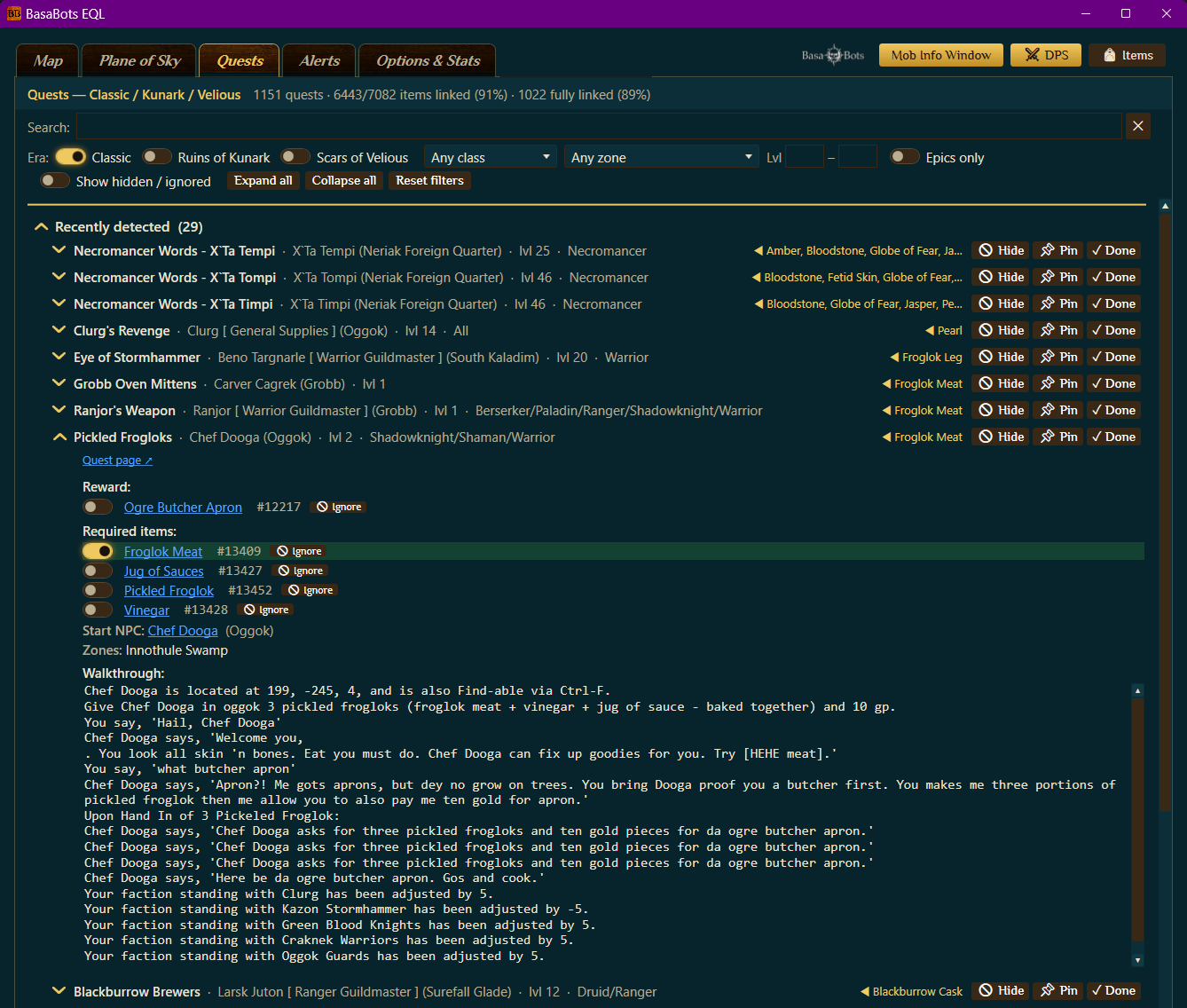Open the Items bag button
The image size is (1187, 1008).
pos(1128,55)
